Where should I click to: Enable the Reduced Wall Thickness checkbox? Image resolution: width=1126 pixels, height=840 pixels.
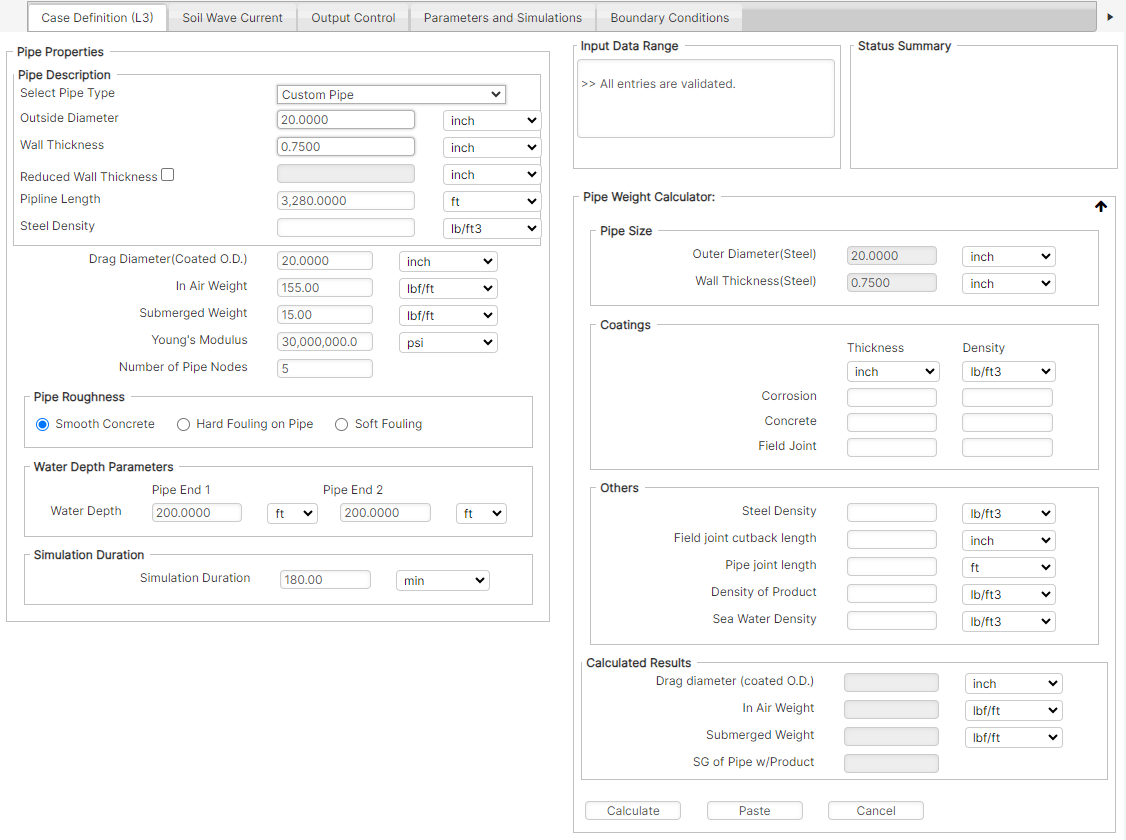[167, 174]
